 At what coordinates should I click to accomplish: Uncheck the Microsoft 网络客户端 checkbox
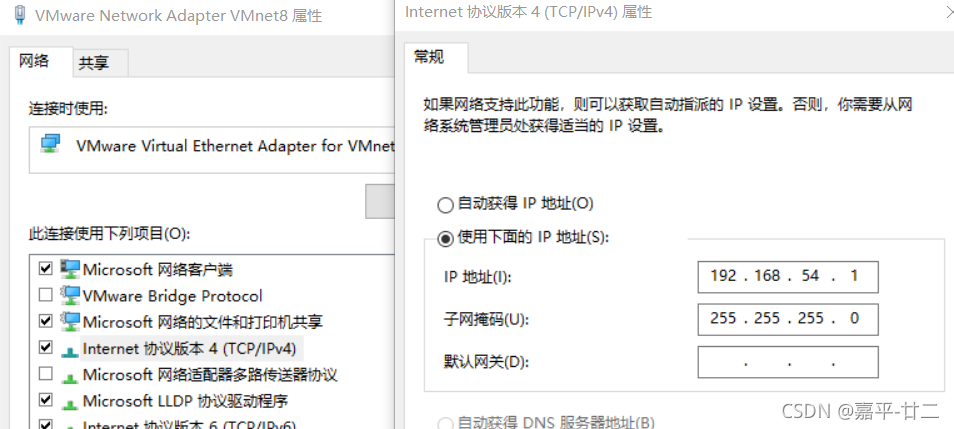click(x=46, y=268)
